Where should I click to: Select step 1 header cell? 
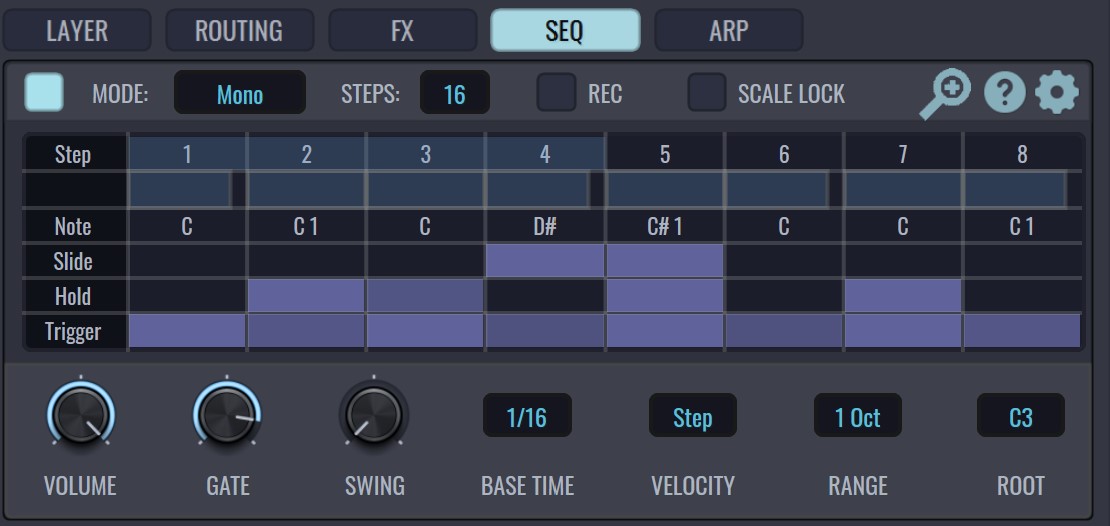click(x=187, y=154)
